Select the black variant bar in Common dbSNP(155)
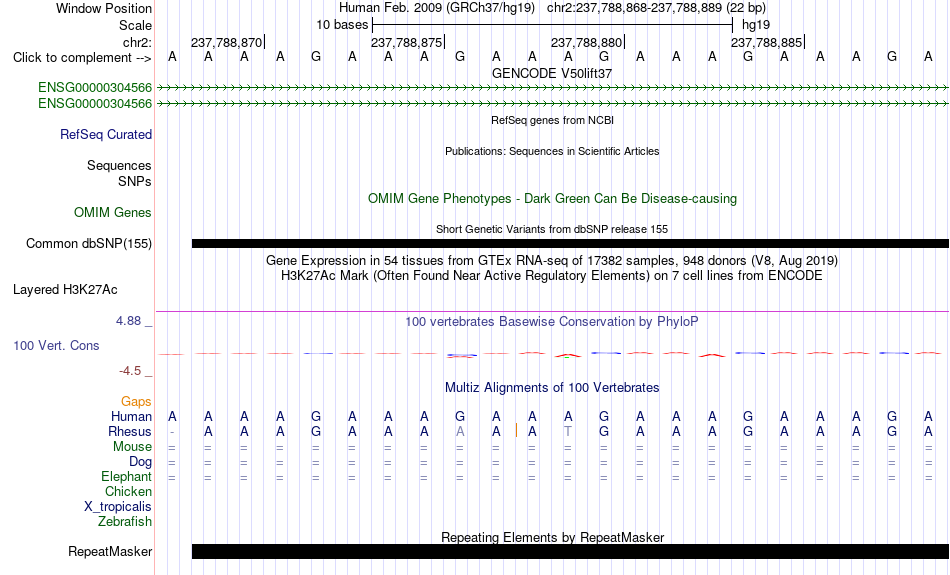The height and width of the screenshot is (575, 950). coord(570,244)
